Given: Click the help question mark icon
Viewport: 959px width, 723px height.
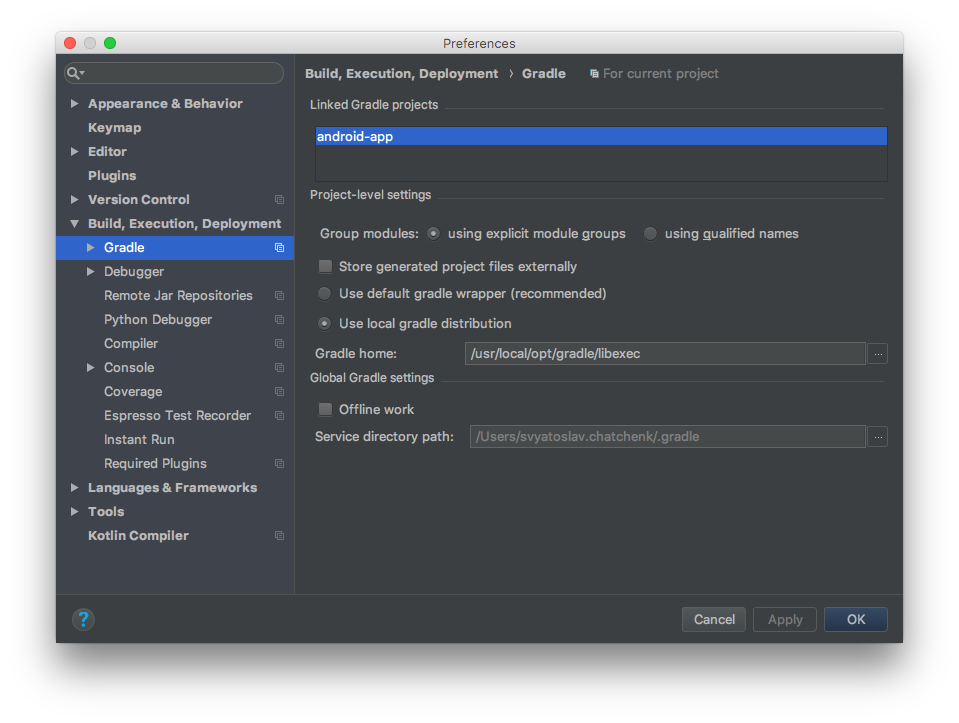Looking at the screenshot, I should coord(83,620).
